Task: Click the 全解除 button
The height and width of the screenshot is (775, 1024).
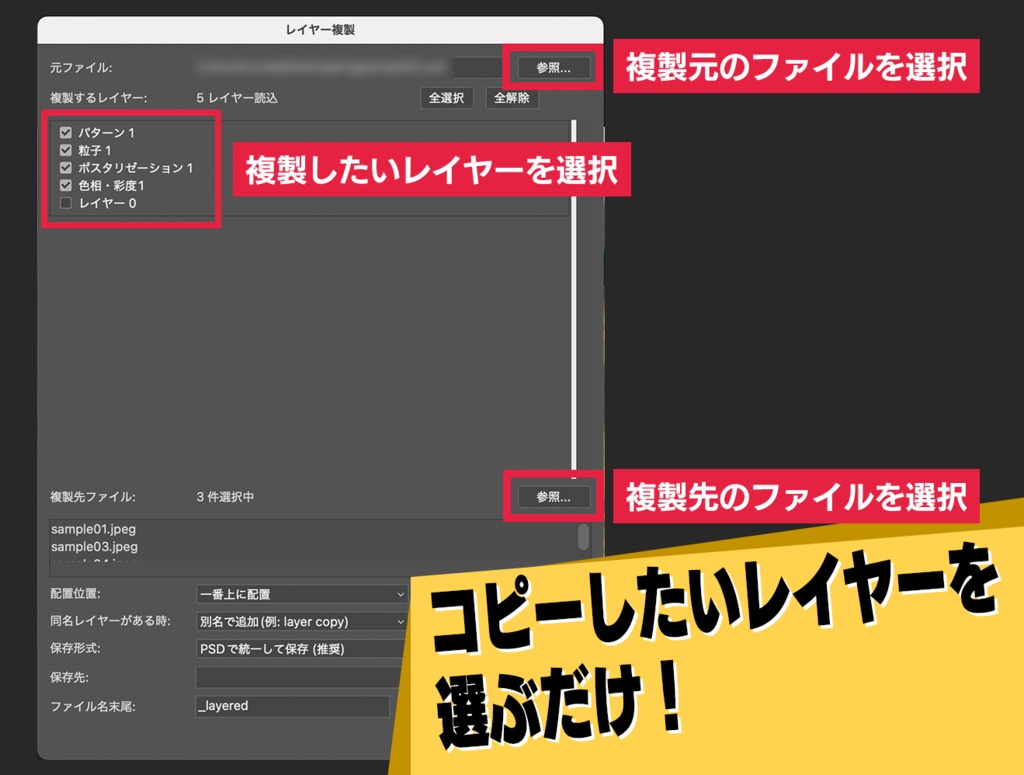Action: pyautogui.click(x=512, y=98)
